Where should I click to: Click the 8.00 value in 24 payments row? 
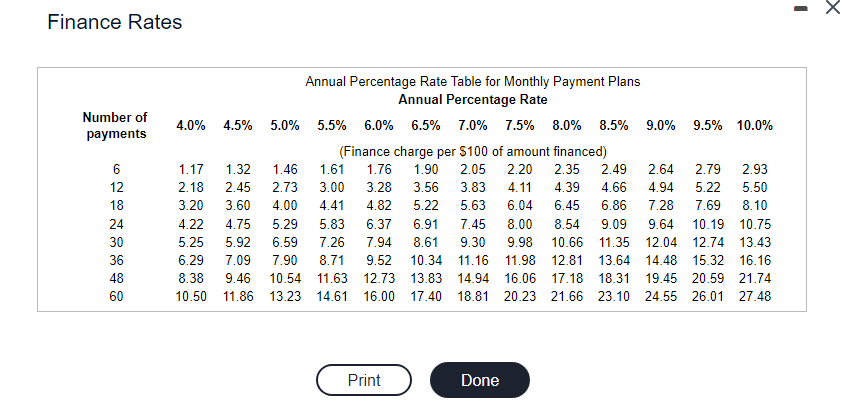coord(520,223)
